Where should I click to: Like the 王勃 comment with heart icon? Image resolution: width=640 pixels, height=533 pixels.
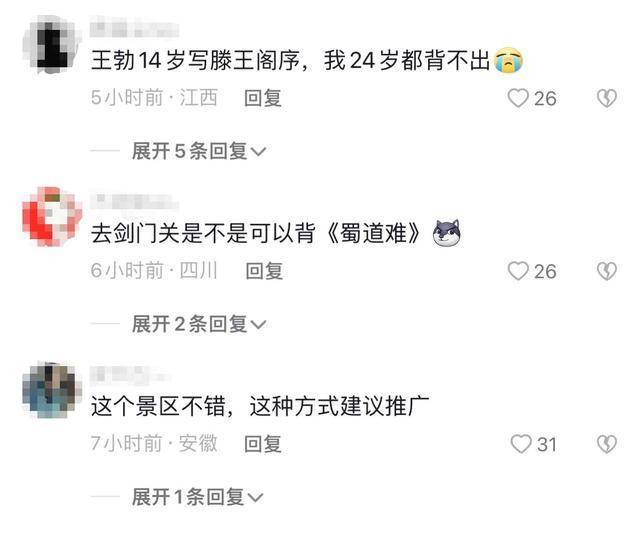518,98
